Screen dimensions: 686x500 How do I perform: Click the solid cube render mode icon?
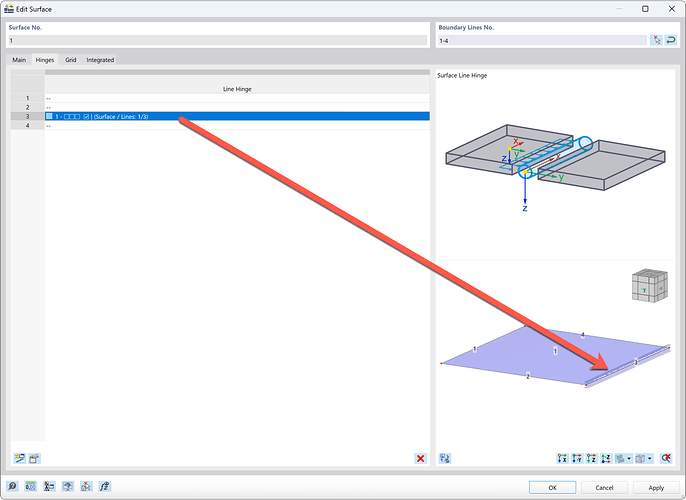(x=640, y=458)
